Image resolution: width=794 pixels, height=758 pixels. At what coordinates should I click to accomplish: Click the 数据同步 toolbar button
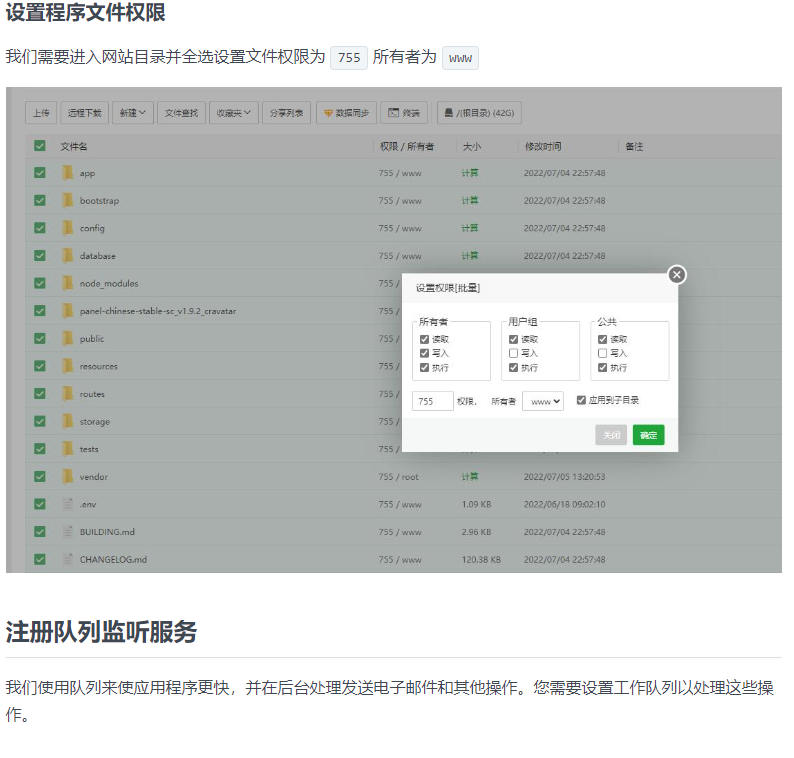346,113
